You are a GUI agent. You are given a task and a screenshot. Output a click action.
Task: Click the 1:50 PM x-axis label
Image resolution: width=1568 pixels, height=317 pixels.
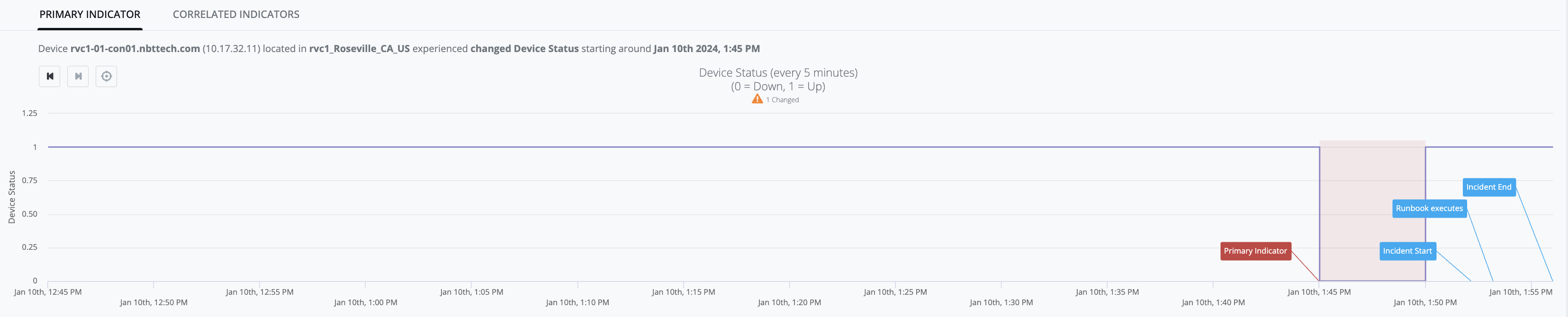1424,302
